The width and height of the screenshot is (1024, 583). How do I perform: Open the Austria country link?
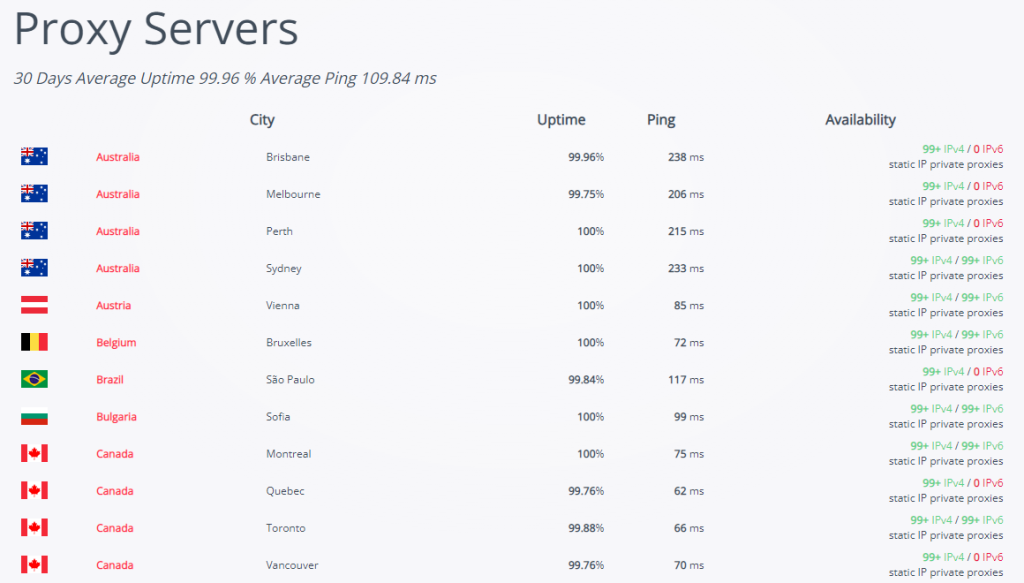point(113,305)
